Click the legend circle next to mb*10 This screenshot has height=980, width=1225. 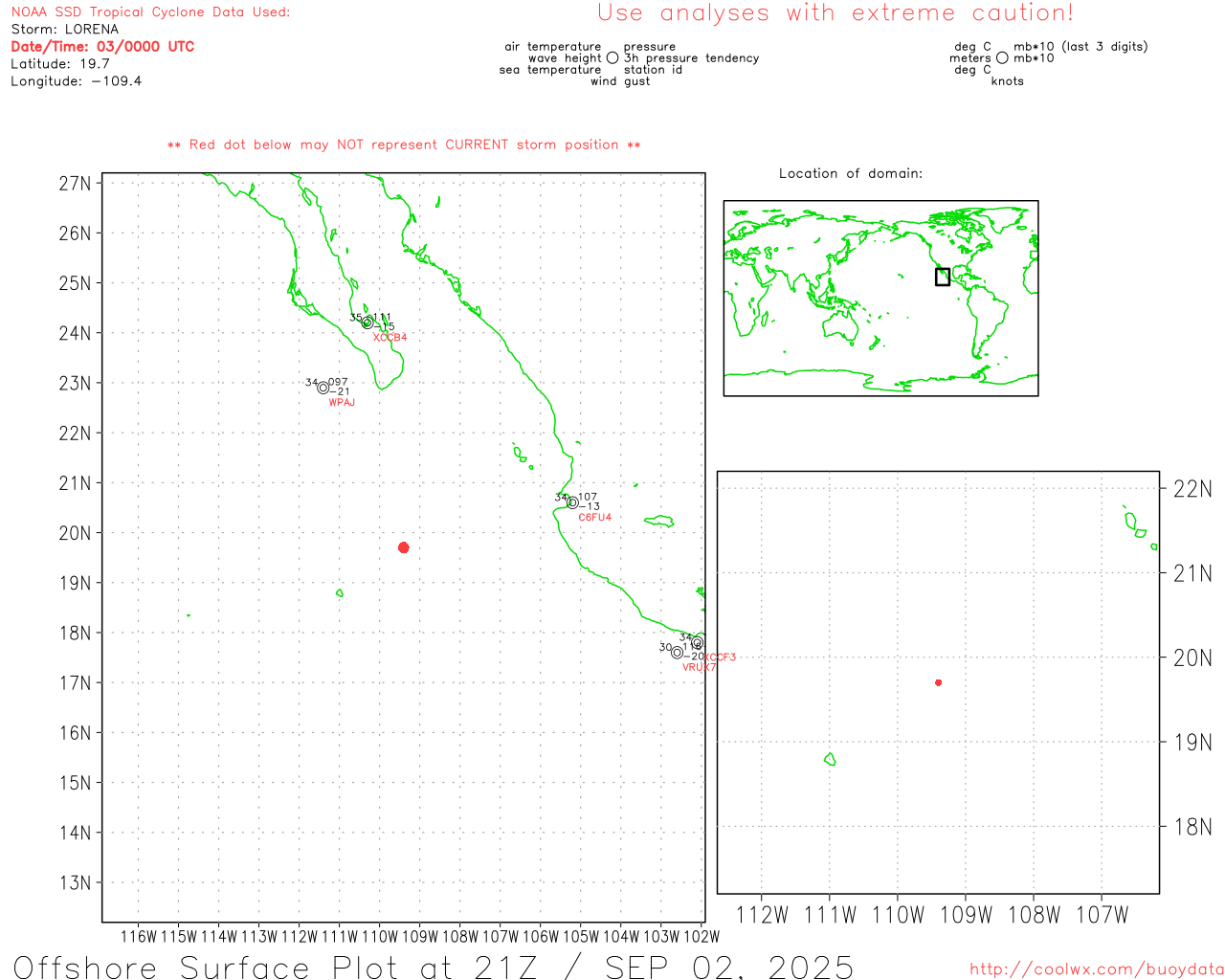[x=1002, y=58]
